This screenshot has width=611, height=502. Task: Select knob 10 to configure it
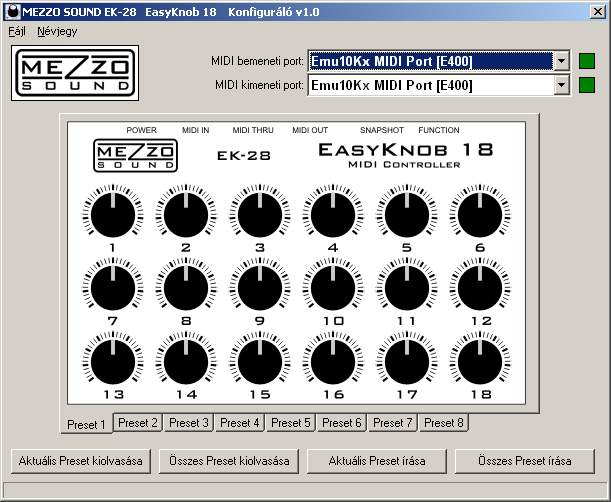click(x=333, y=288)
